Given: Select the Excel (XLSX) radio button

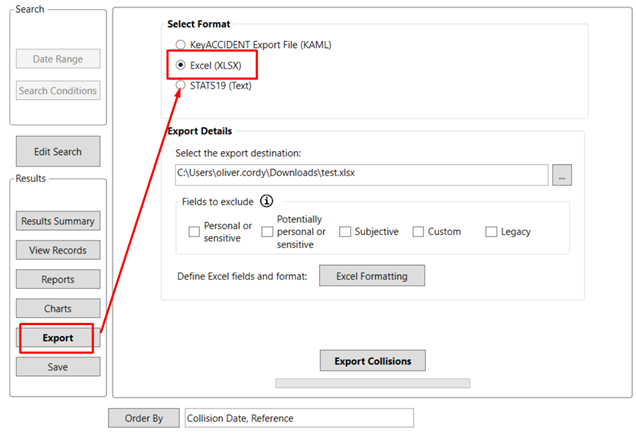Looking at the screenshot, I should pos(180,65).
